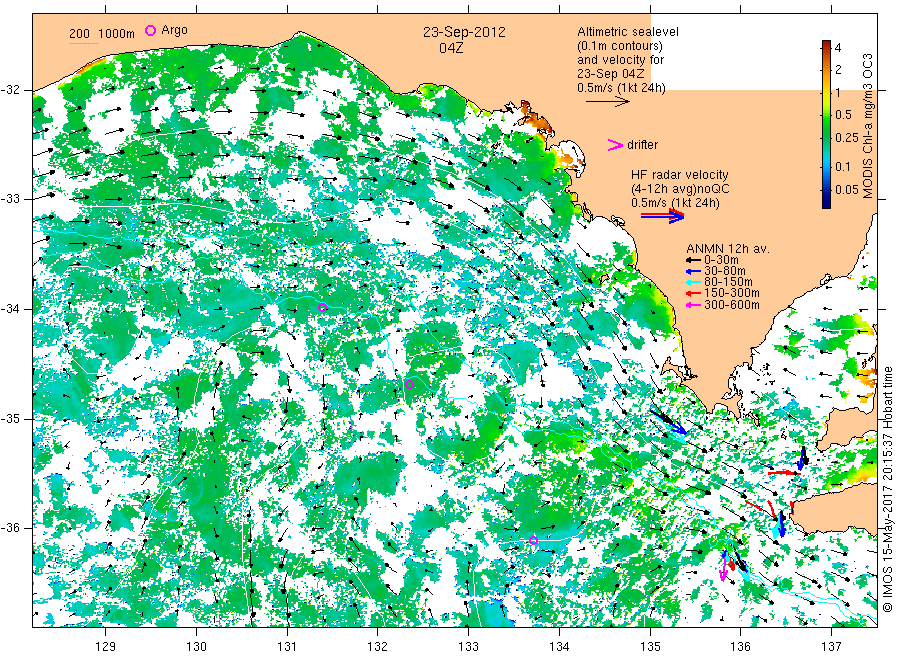
Task: Click the '136' longitude axis label
Action: (740, 647)
